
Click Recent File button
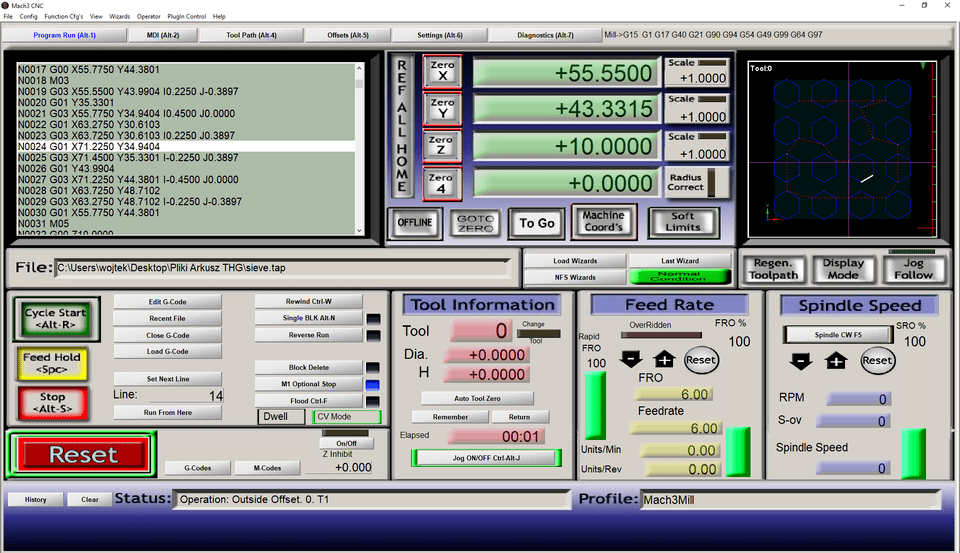167,318
